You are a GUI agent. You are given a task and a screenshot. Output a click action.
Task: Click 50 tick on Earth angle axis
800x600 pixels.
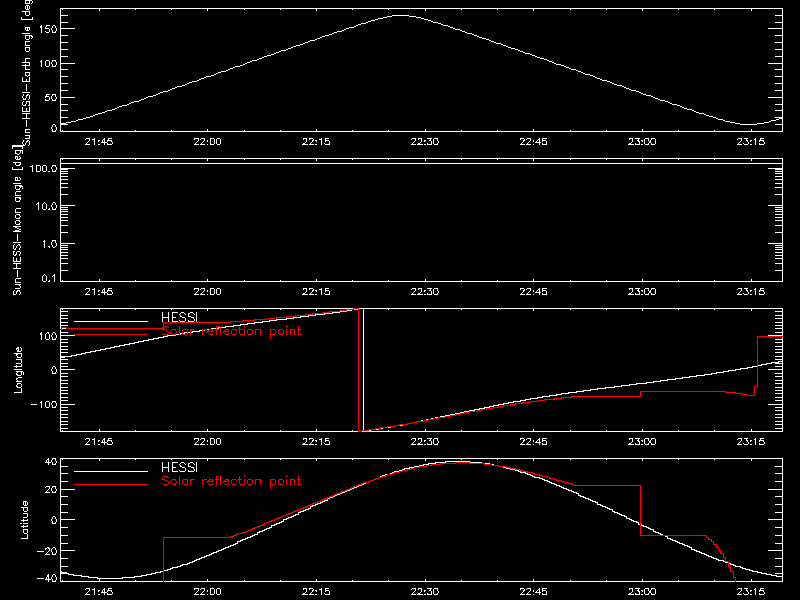coord(51,97)
